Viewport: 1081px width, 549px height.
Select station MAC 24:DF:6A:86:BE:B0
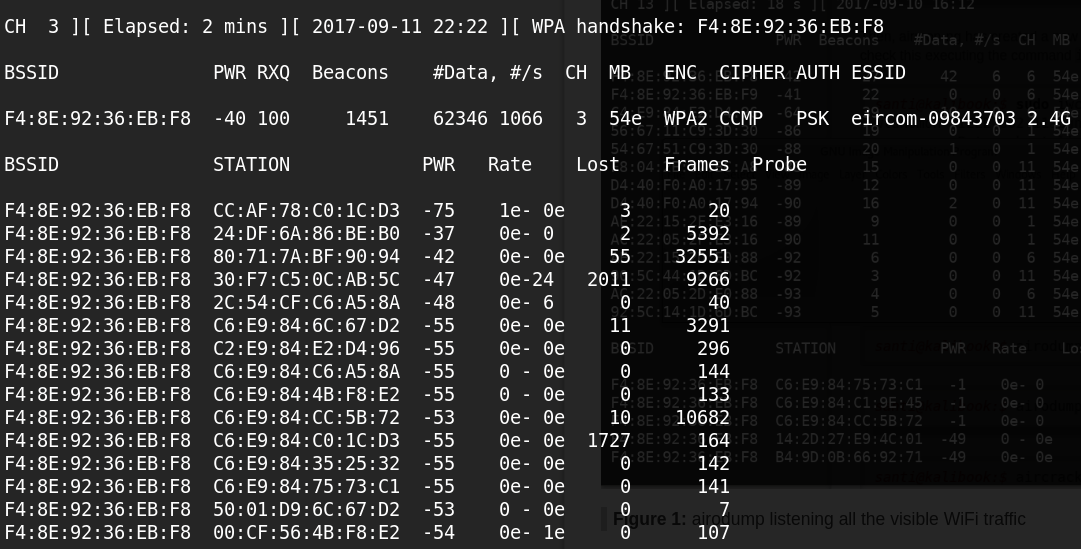(306, 234)
